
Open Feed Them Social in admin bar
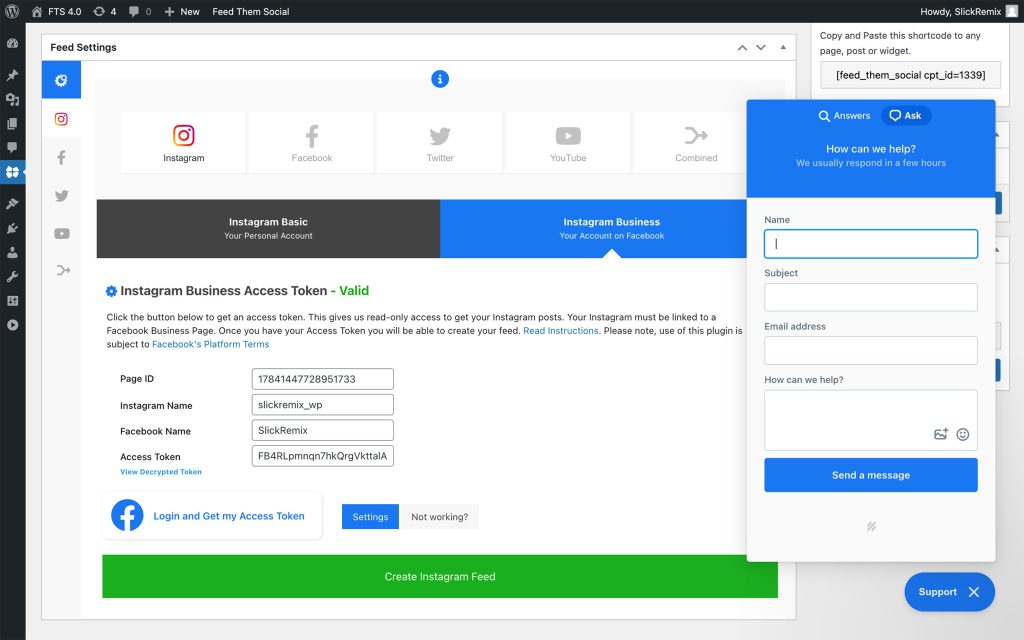click(251, 11)
